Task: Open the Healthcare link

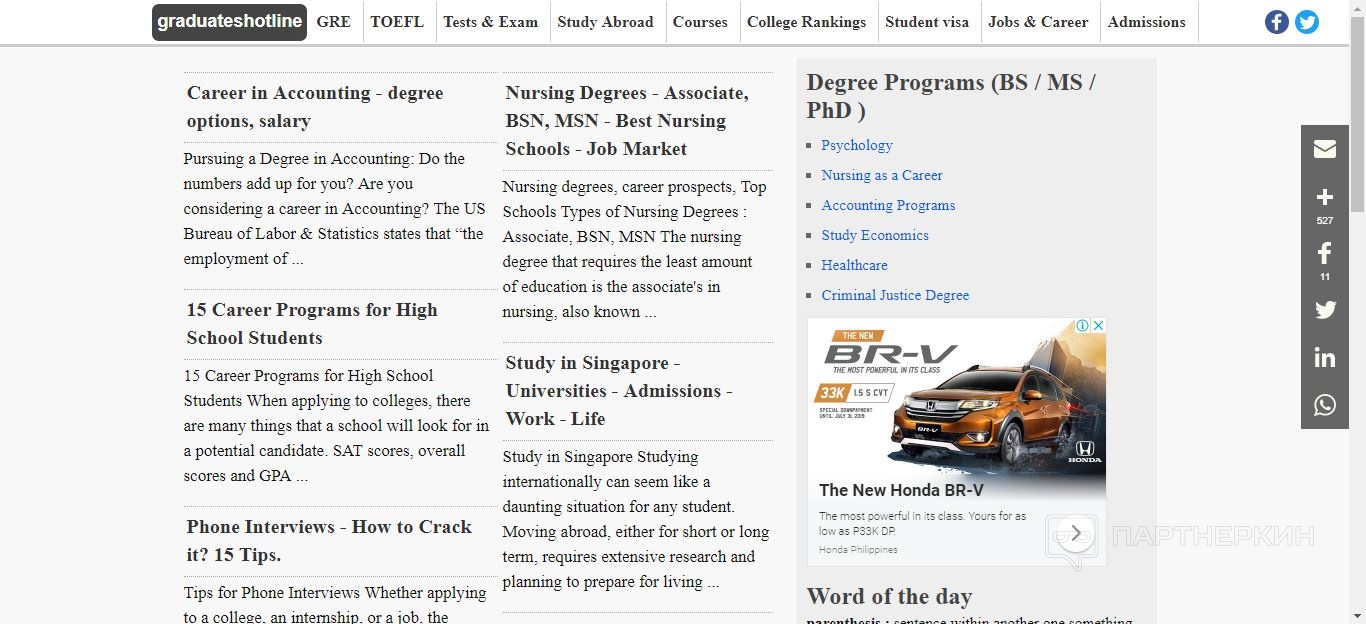Action: coord(854,265)
